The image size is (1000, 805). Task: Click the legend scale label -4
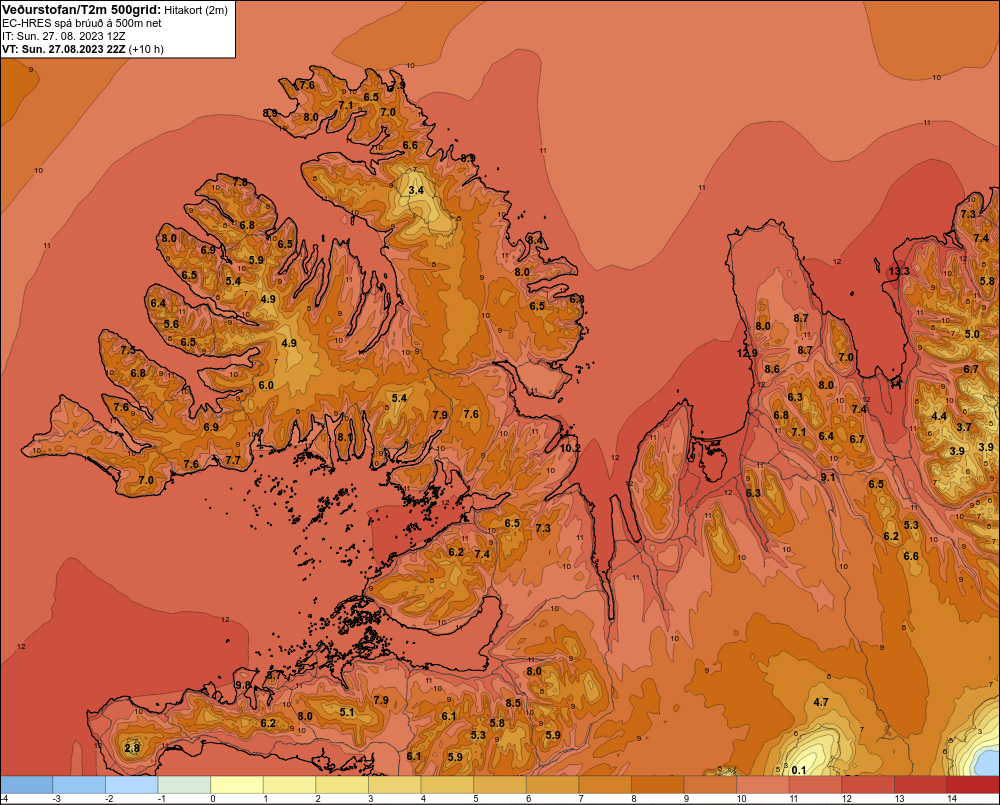[4, 799]
